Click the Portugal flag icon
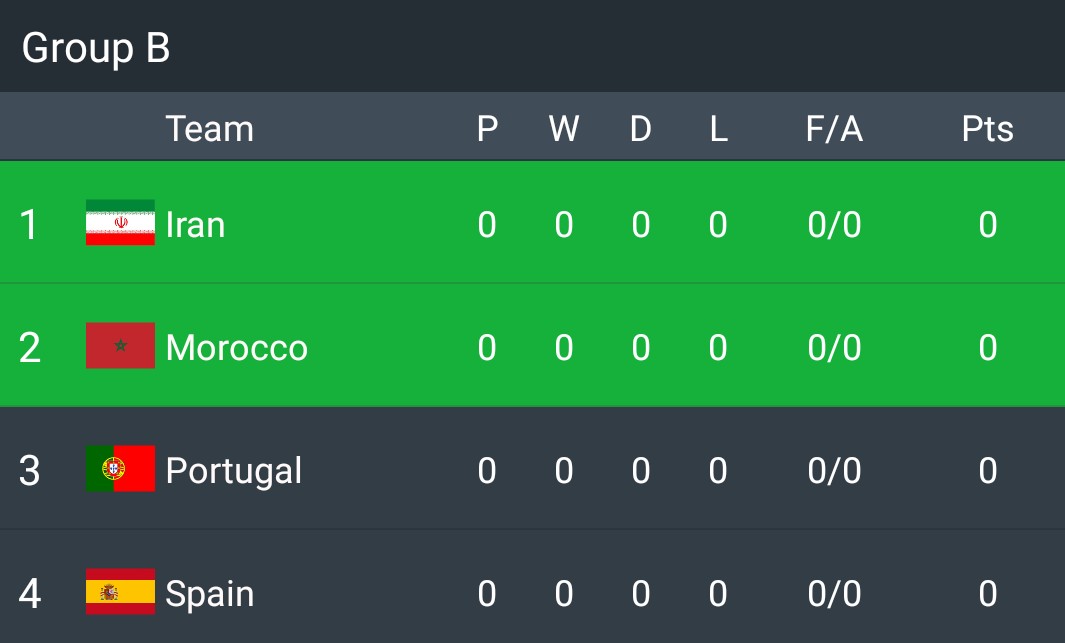 click(x=120, y=469)
